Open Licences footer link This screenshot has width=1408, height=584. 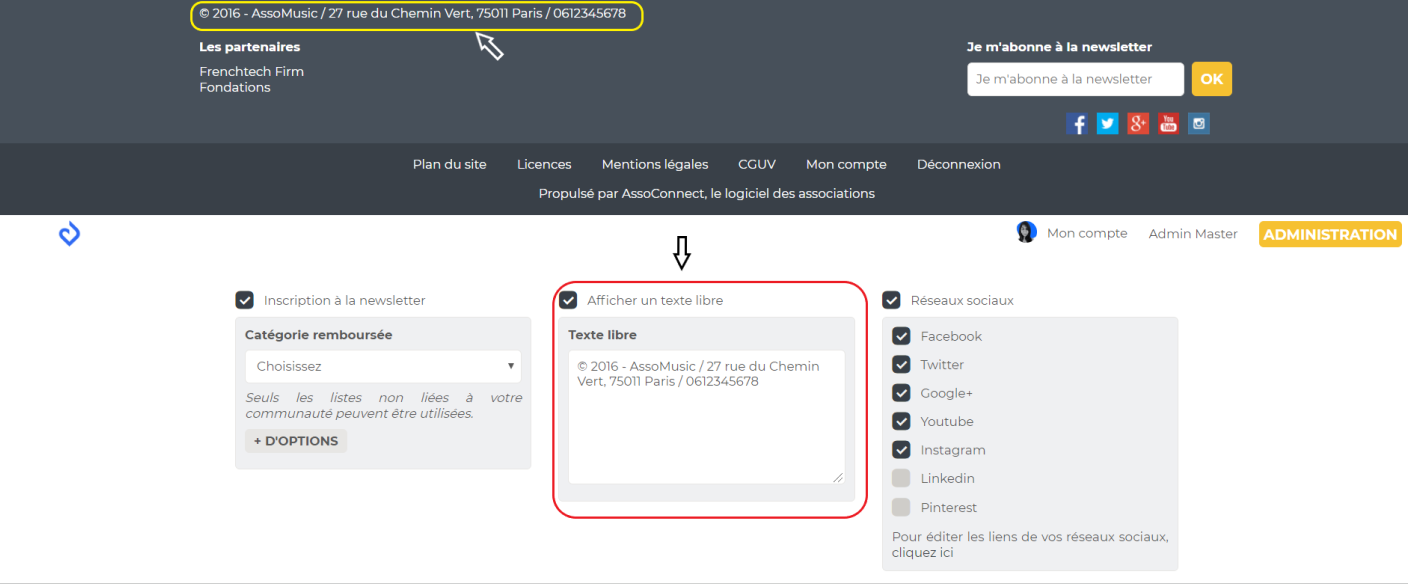click(544, 164)
